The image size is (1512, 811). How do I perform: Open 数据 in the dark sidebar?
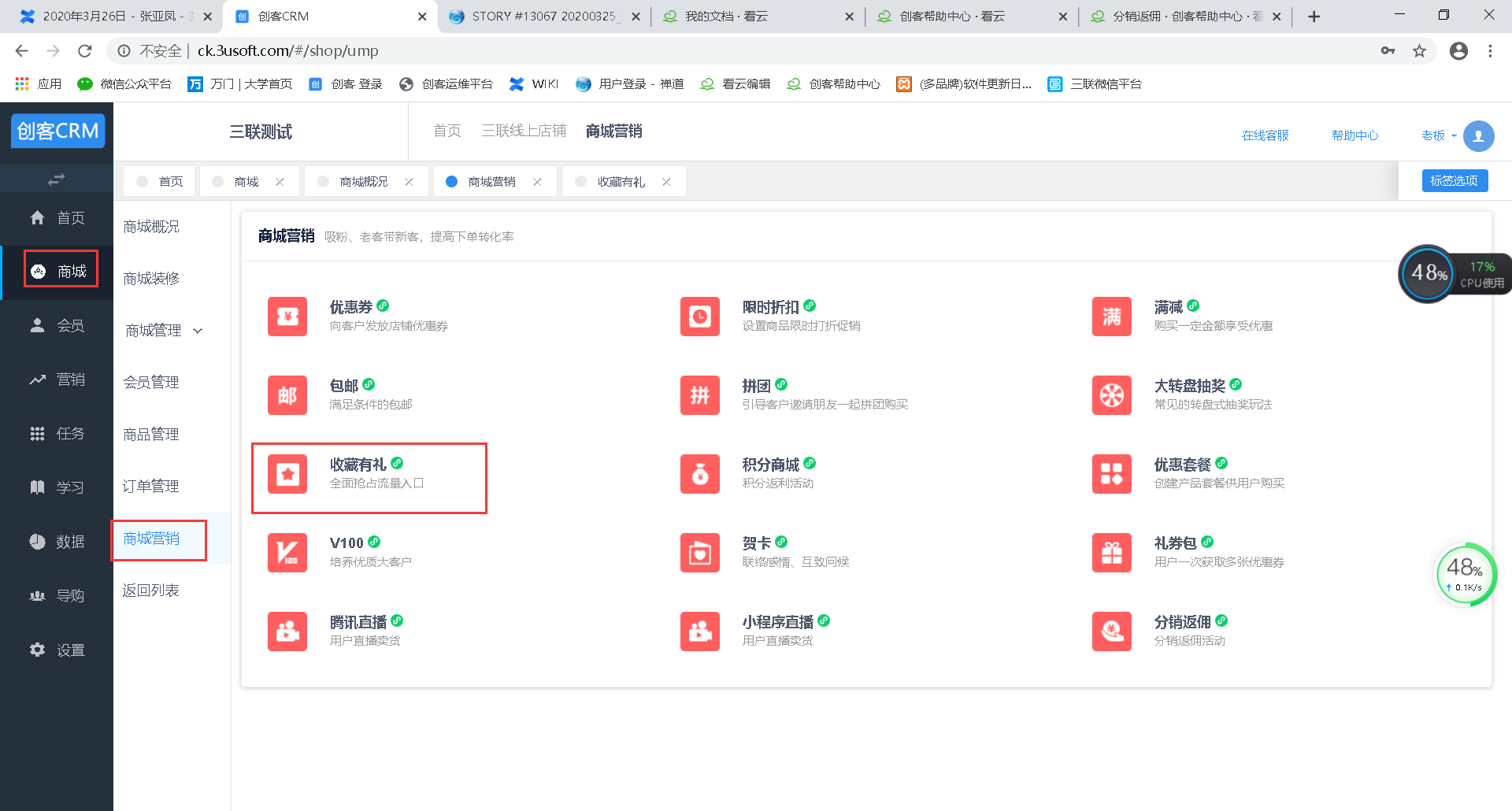click(x=57, y=542)
